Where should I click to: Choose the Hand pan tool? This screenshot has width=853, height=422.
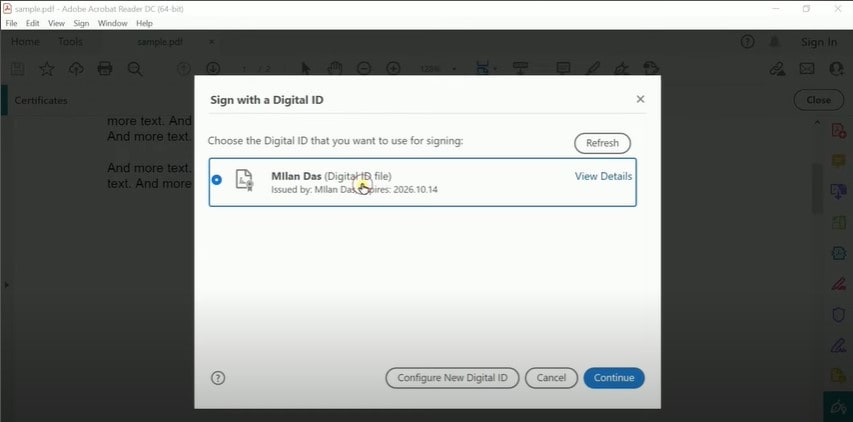[x=334, y=69]
